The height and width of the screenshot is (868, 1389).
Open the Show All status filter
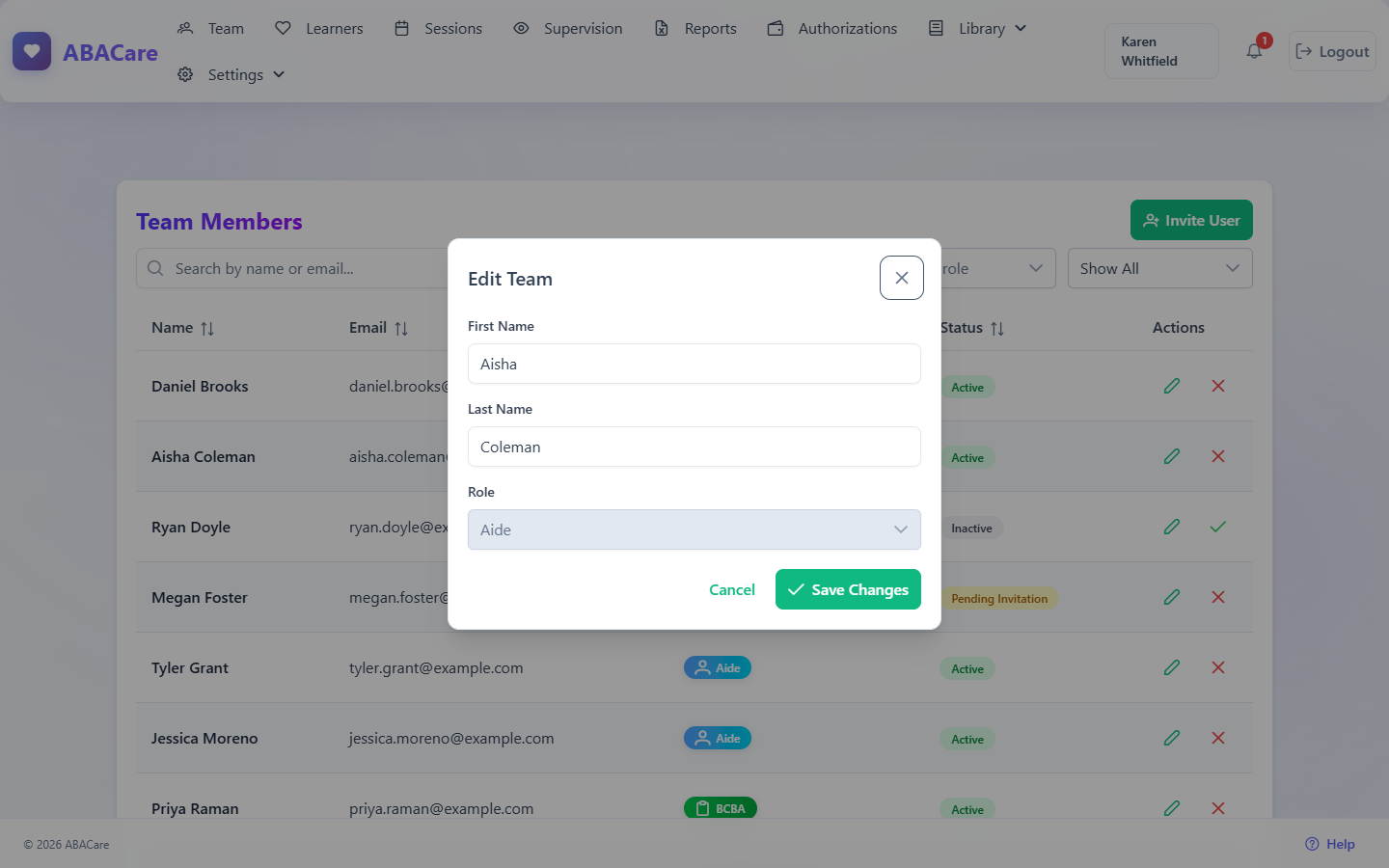[1160, 268]
